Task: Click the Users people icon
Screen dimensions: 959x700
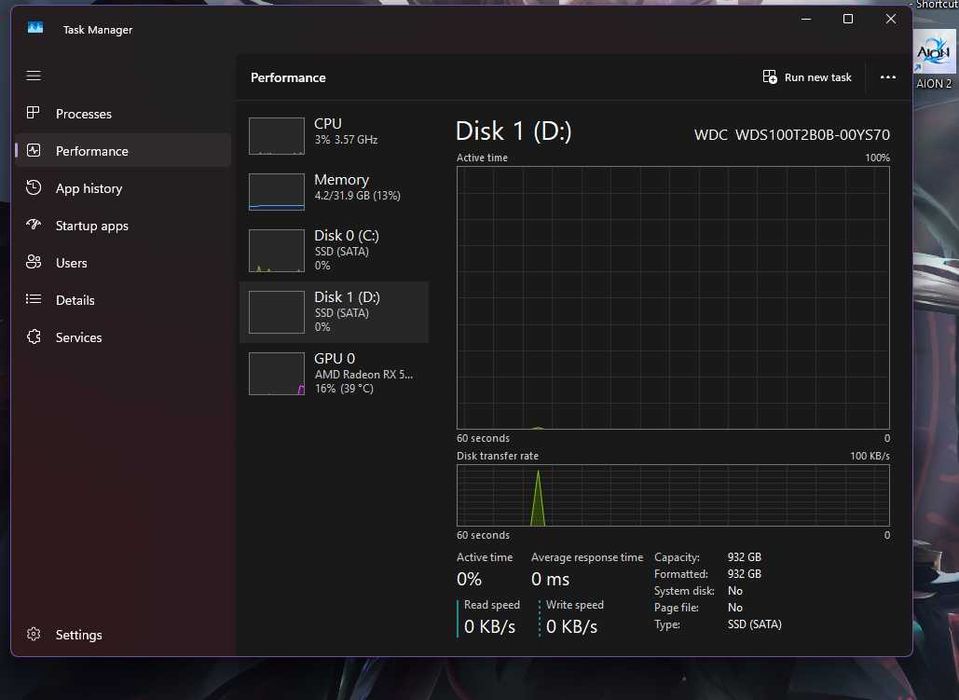Action: point(34,262)
